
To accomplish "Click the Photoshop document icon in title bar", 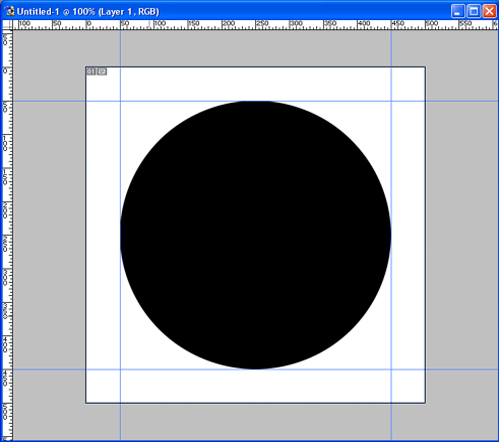I will tap(9, 11).
